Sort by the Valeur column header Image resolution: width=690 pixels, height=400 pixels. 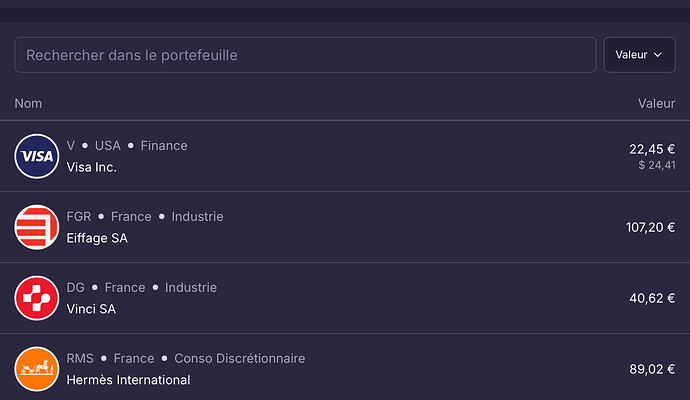click(657, 103)
